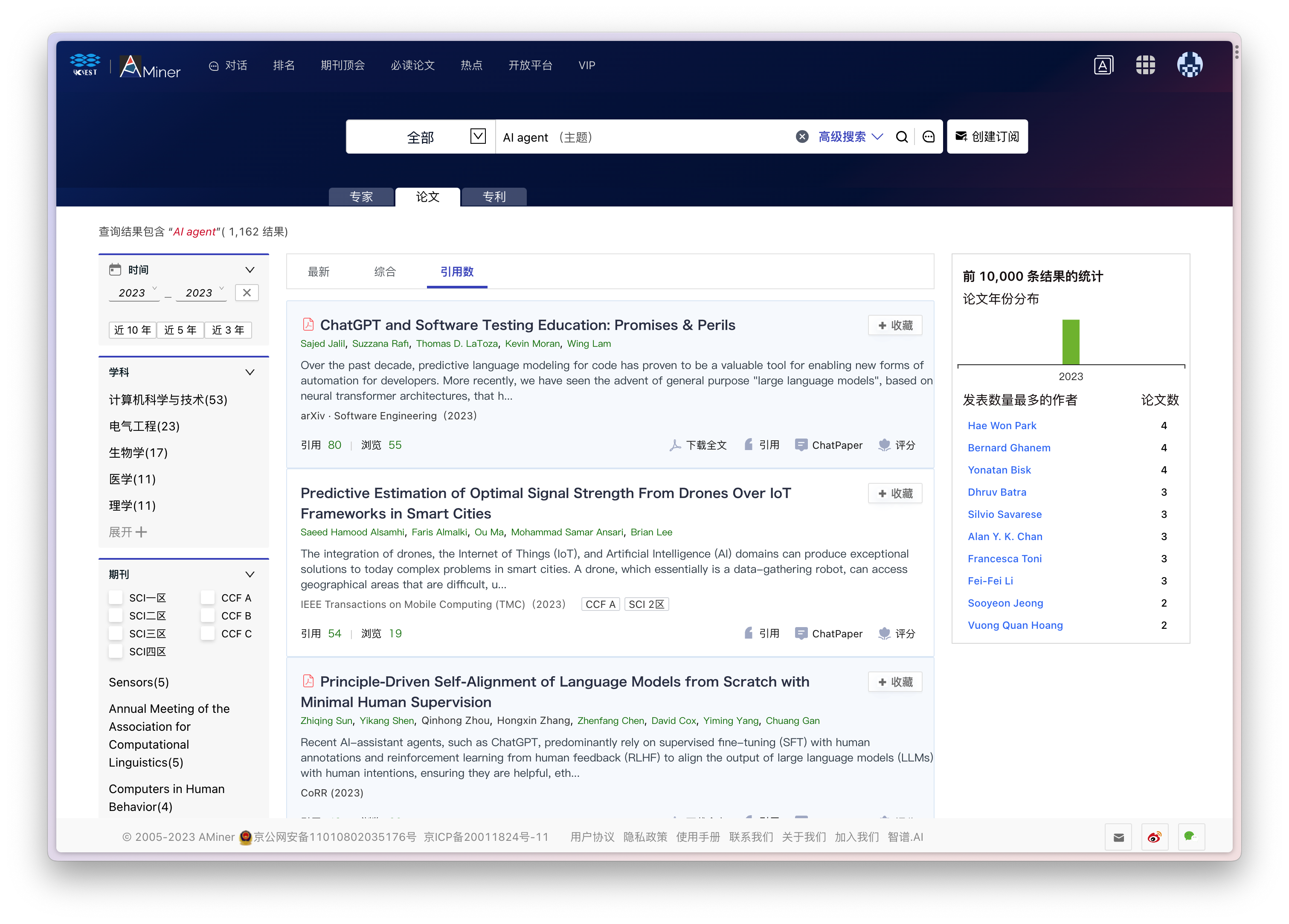Click the user avatar icon
1289x924 pixels.
(x=1190, y=65)
